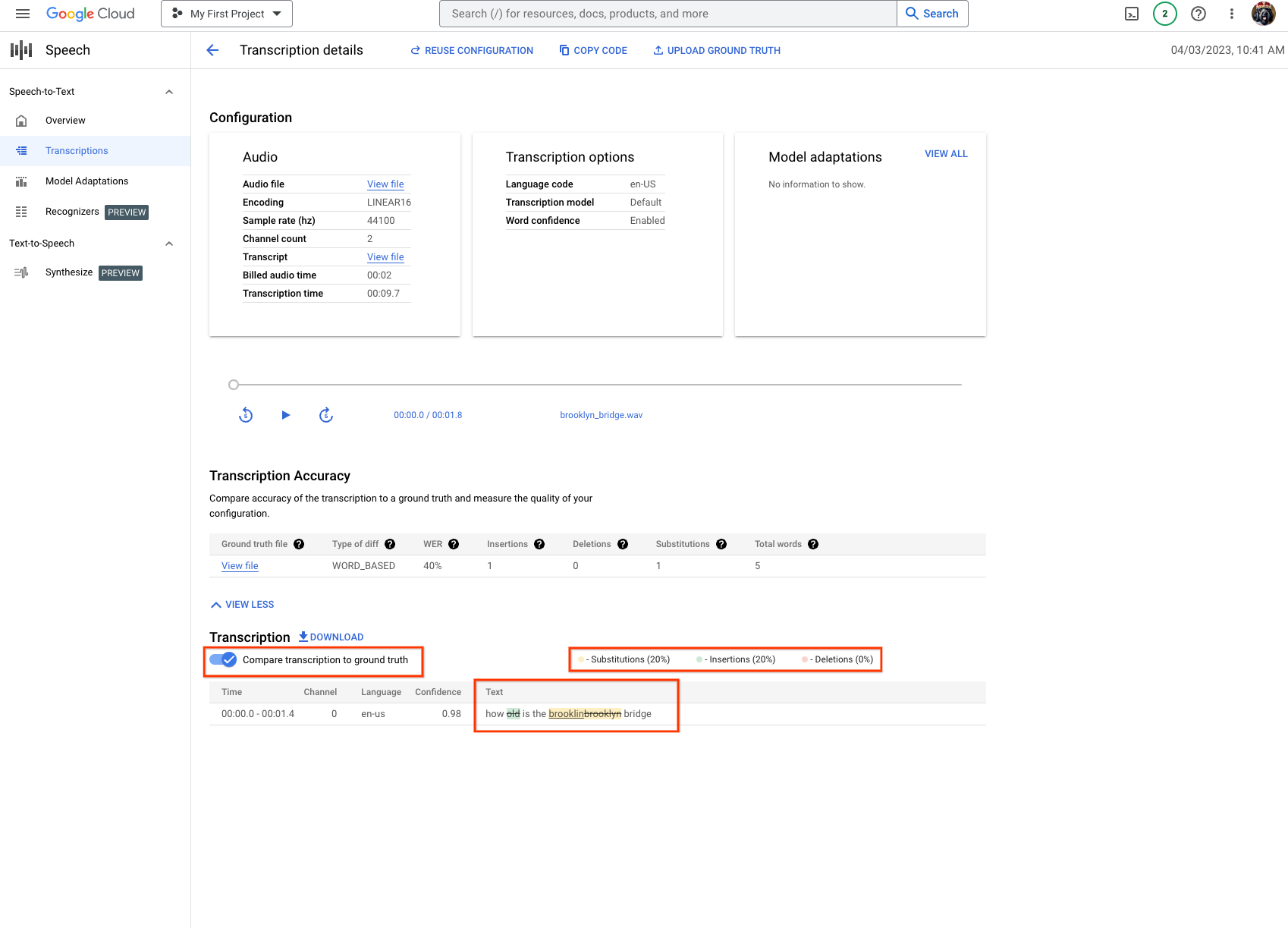Screen dimensions: 1288x928
Task: View the ground truth file
Action: tap(240, 565)
